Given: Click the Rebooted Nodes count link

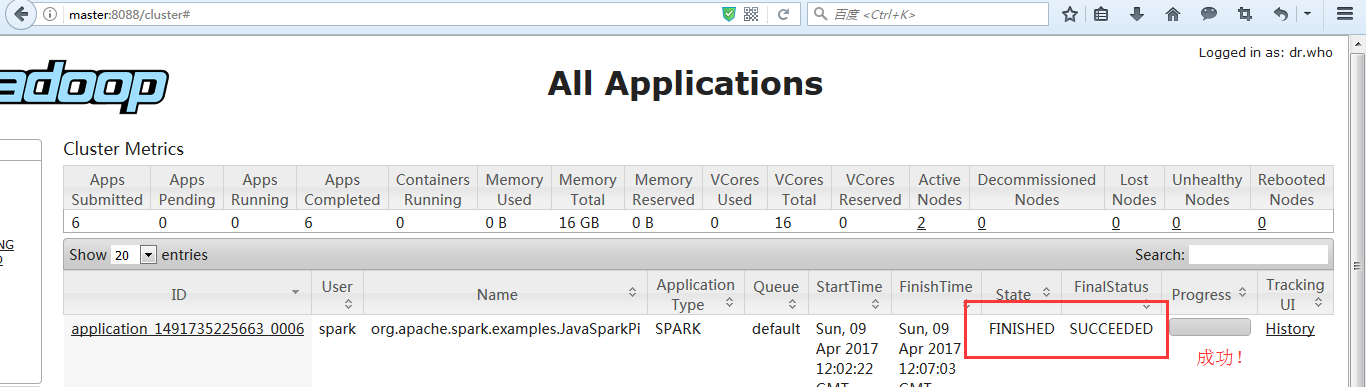Looking at the screenshot, I should (1262, 223).
